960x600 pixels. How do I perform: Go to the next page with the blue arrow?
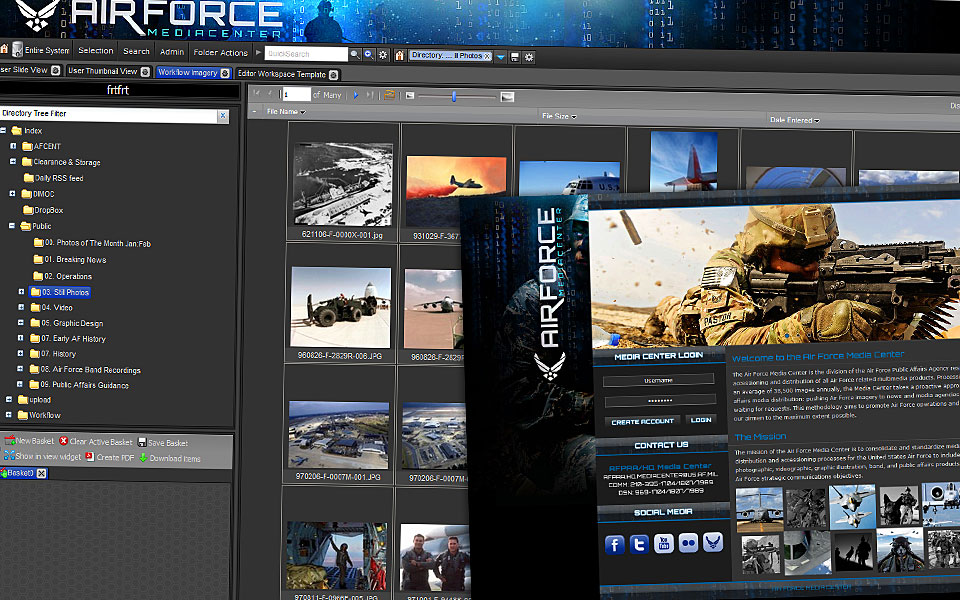coord(356,95)
